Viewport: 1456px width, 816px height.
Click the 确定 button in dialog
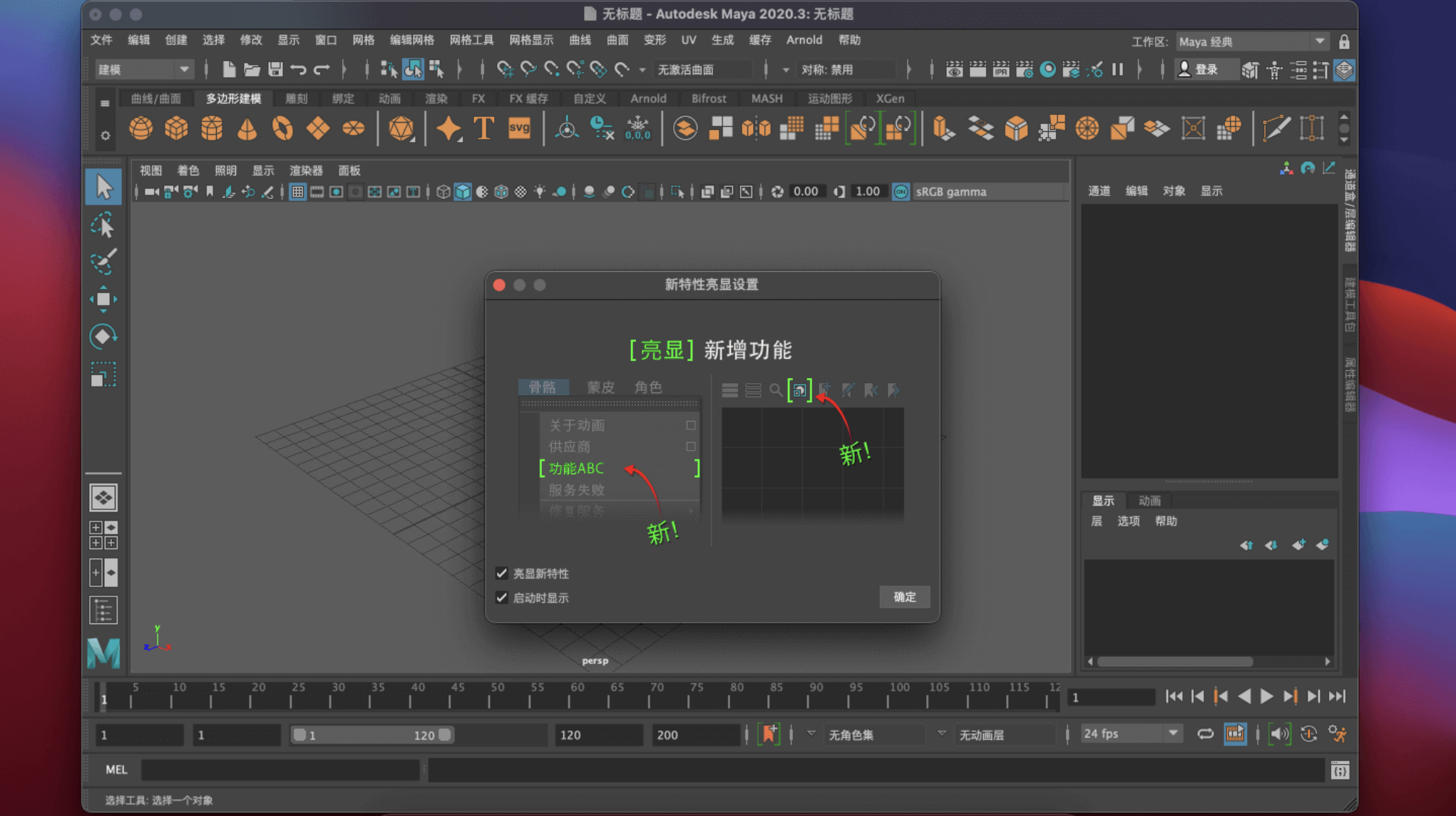(x=904, y=597)
